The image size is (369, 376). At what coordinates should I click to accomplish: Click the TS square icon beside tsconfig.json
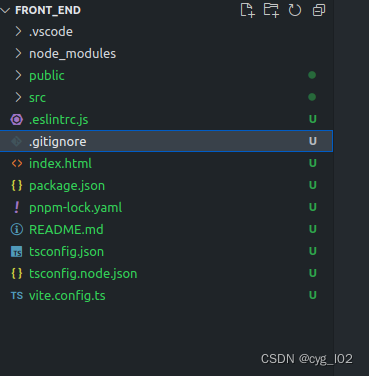tap(17, 252)
